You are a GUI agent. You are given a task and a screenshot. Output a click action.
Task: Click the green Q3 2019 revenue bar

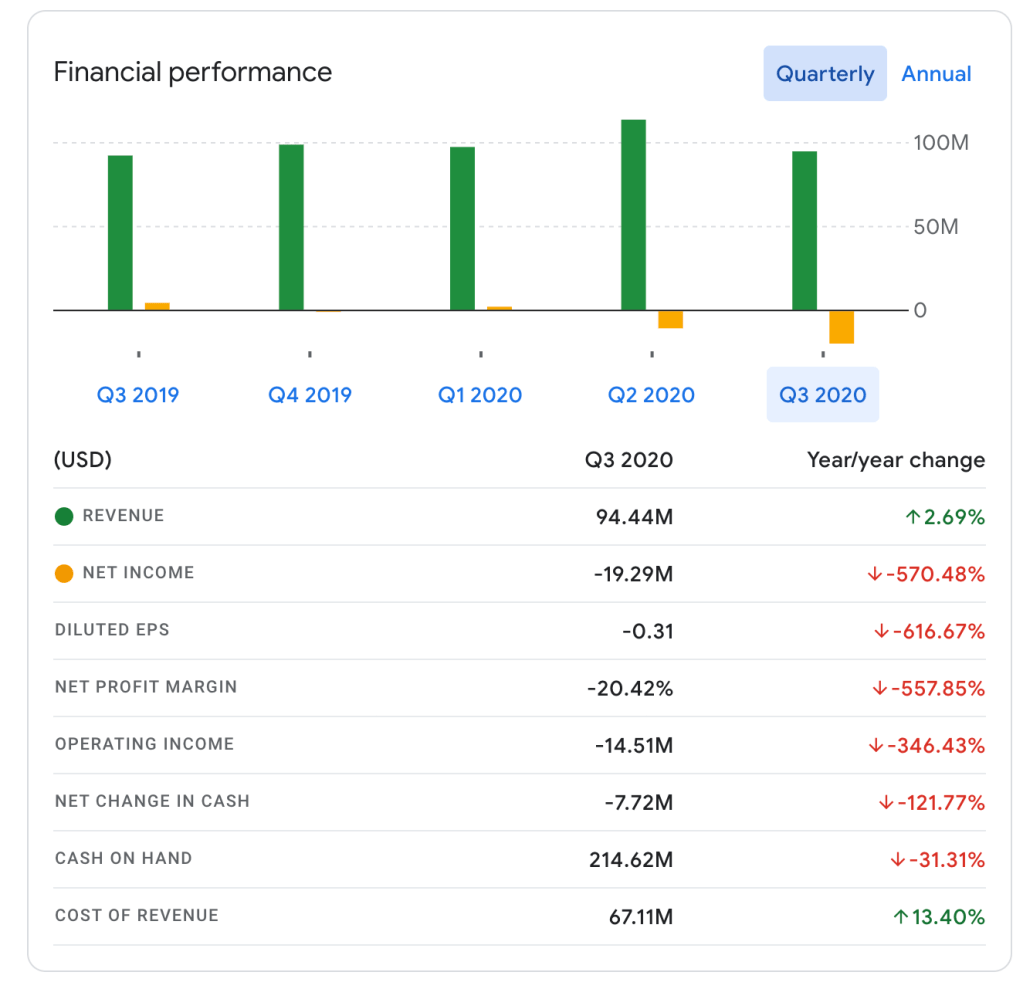point(120,233)
